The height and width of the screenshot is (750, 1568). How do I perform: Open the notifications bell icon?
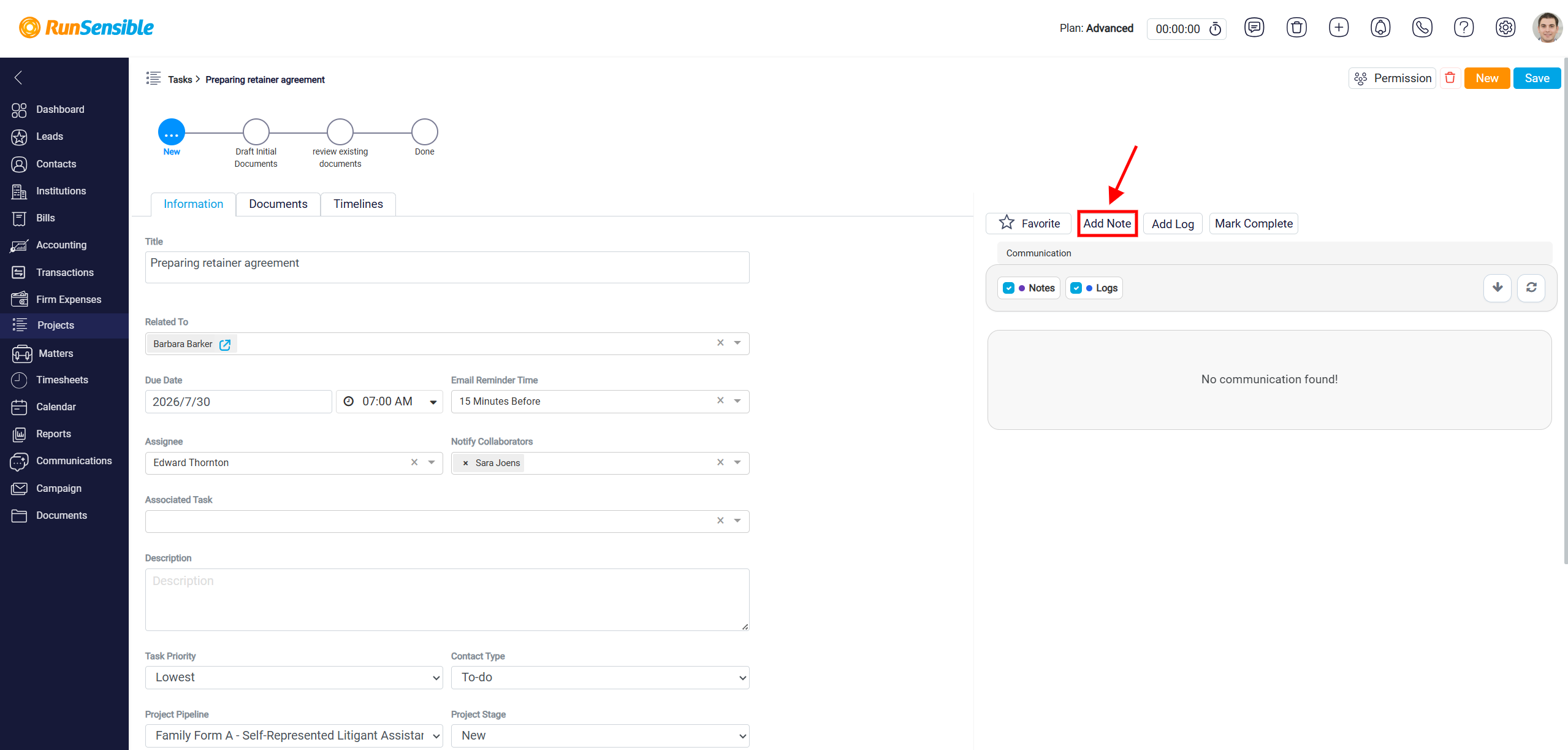click(1380, 28)
